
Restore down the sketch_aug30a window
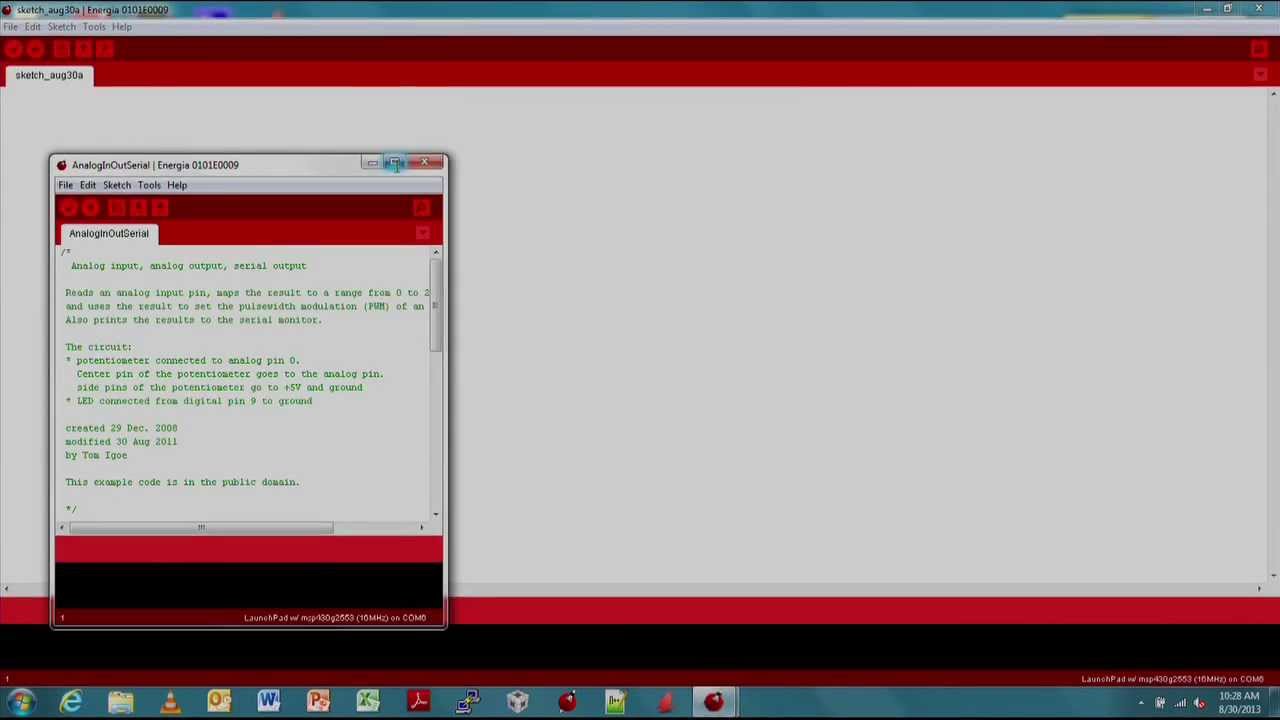point(1228,9)
